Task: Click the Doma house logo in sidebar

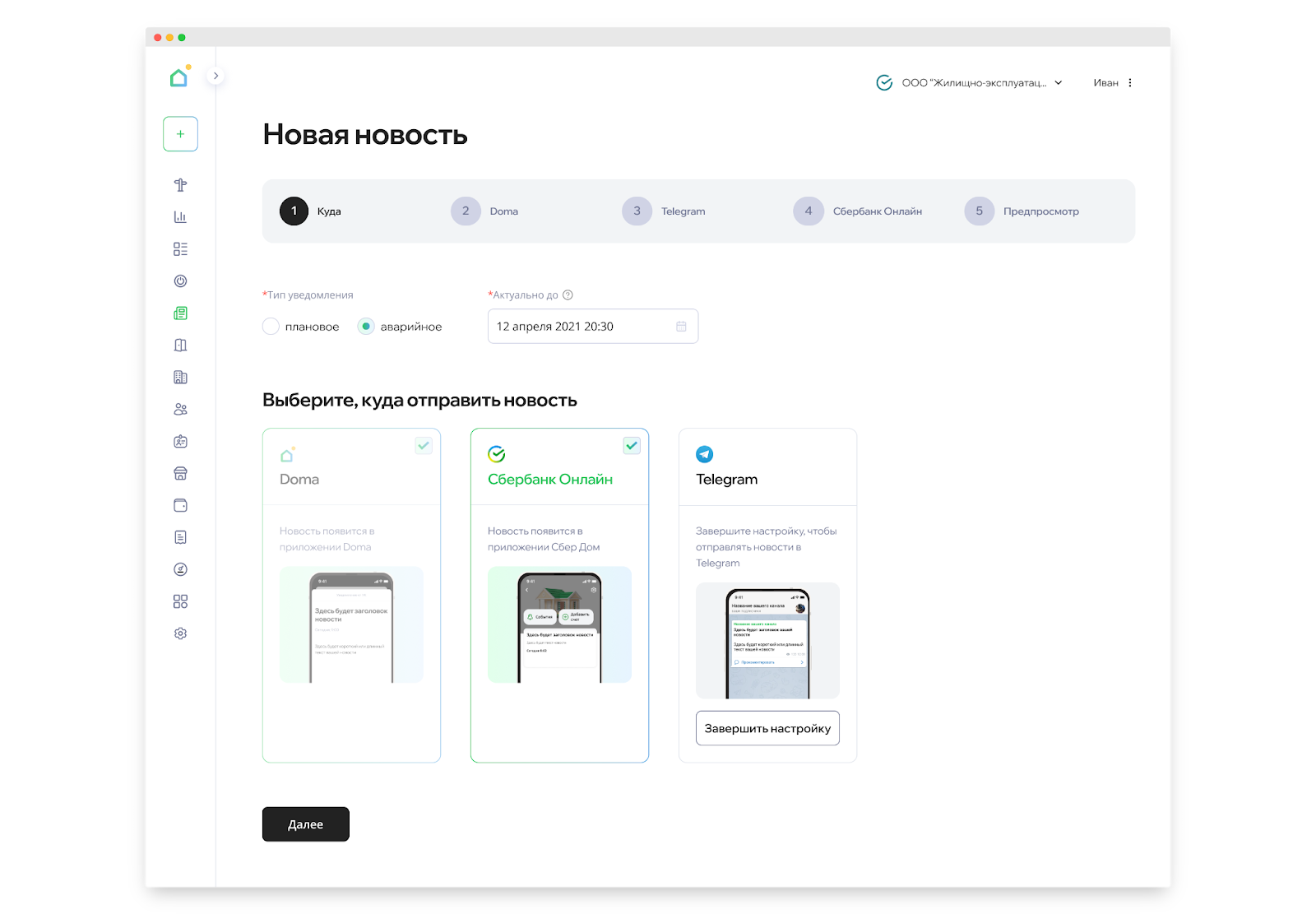Action: (179, 77)
